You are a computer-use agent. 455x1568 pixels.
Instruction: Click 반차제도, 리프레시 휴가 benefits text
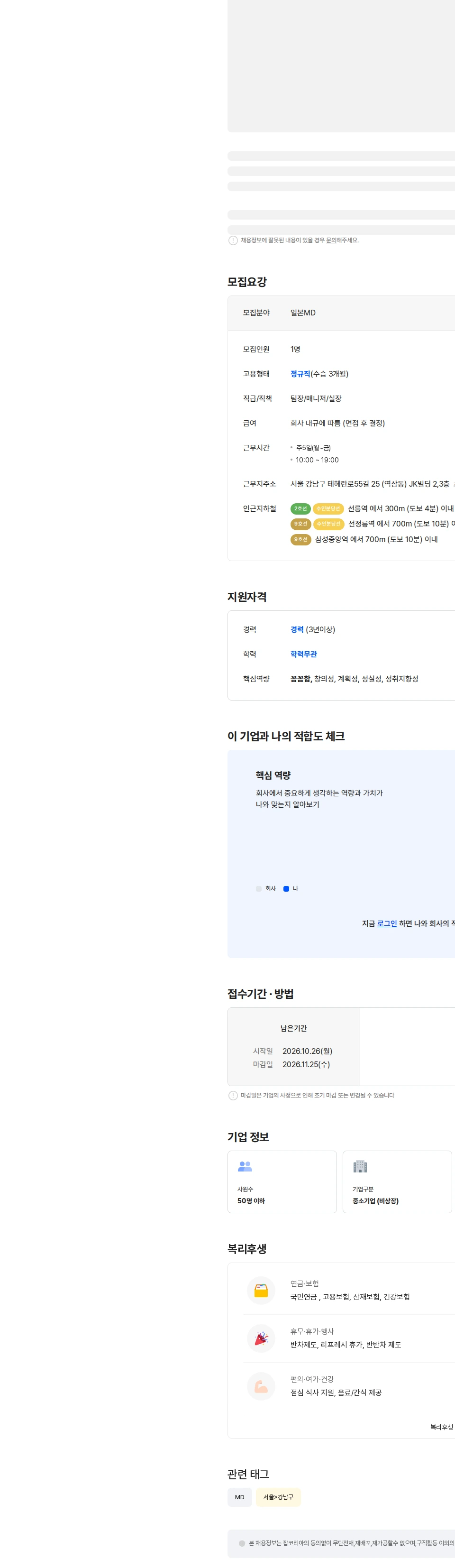pyautogui.click(x=346, y=1345)
